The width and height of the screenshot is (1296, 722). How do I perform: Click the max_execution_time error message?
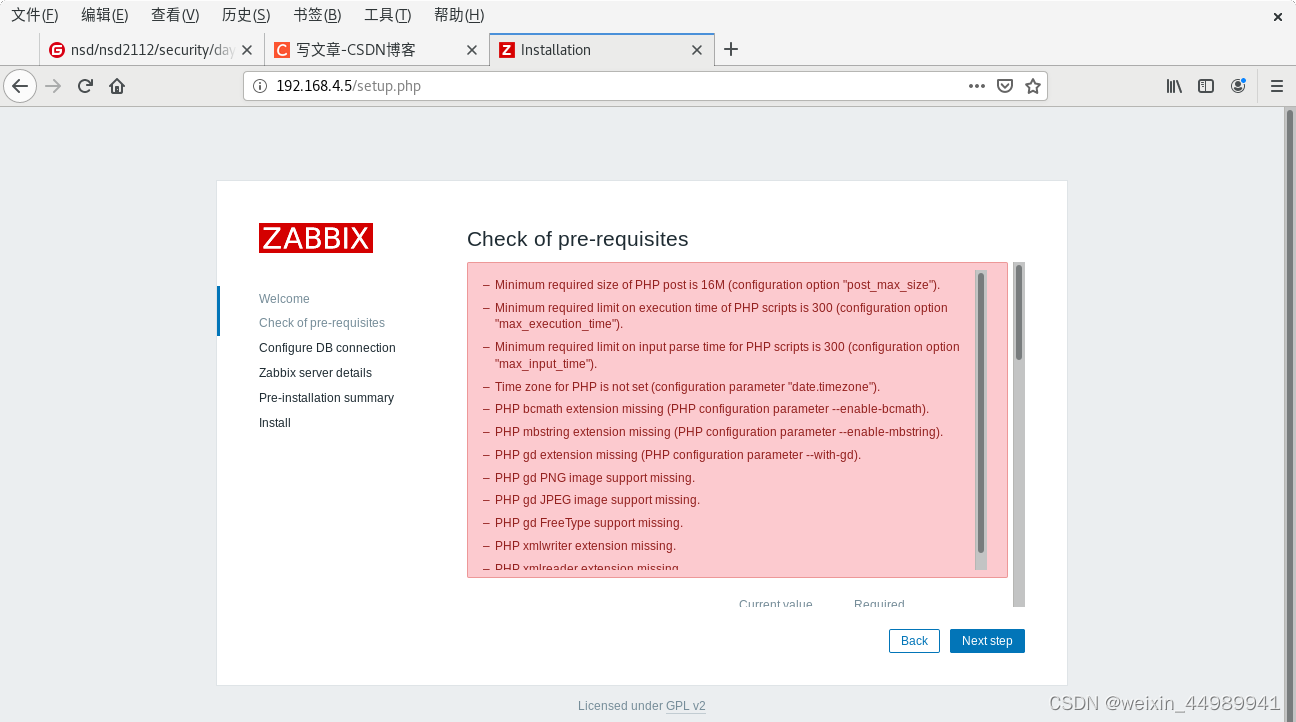pos(721,316)
